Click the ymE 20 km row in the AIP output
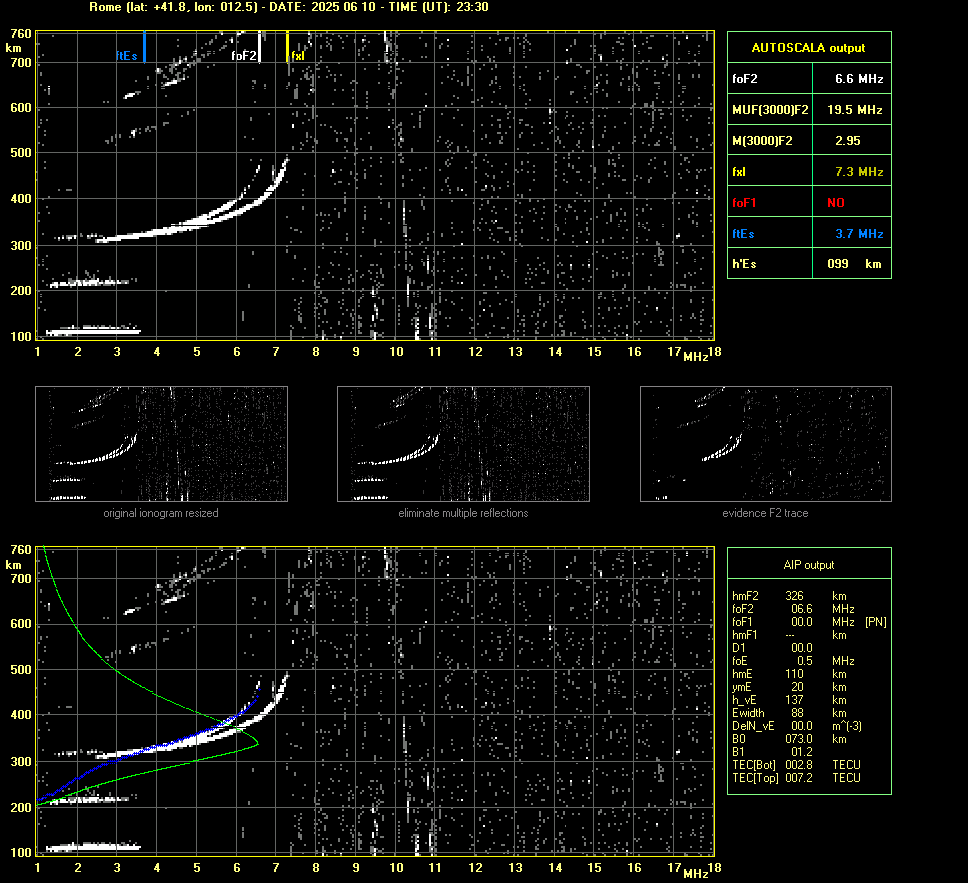 pos(789,687)
